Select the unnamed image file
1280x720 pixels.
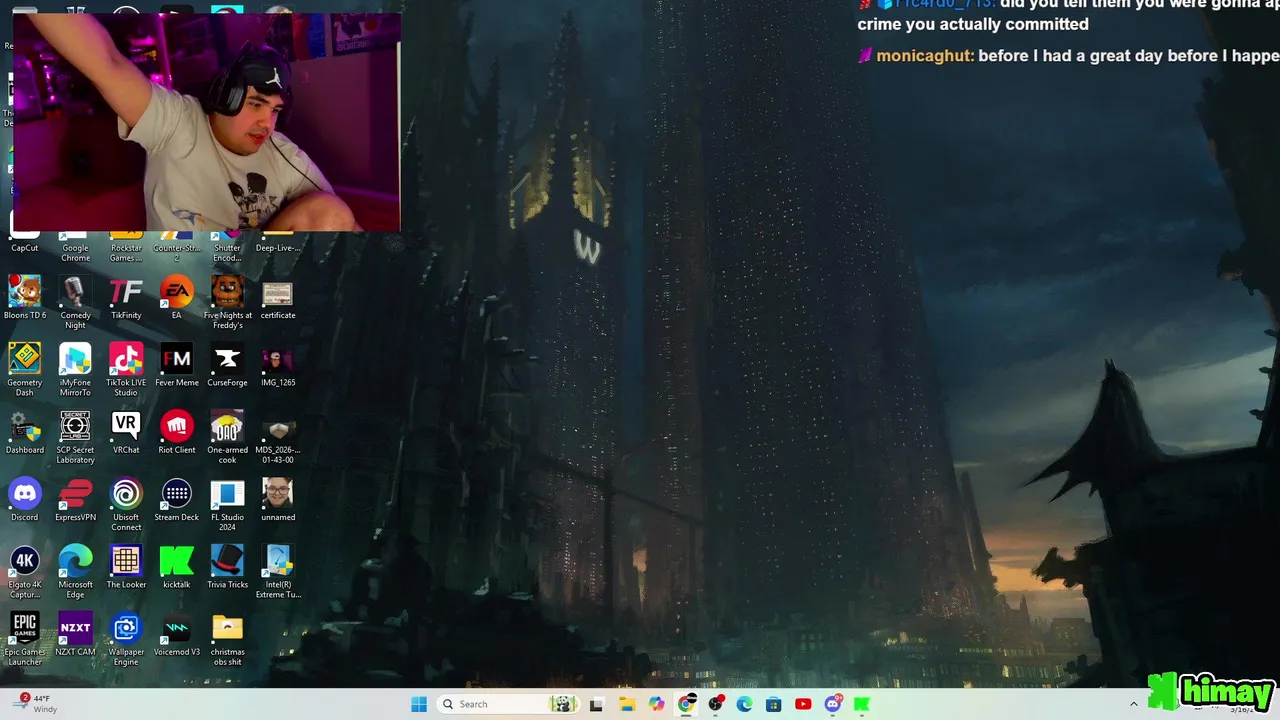click(x=278, y=500)
